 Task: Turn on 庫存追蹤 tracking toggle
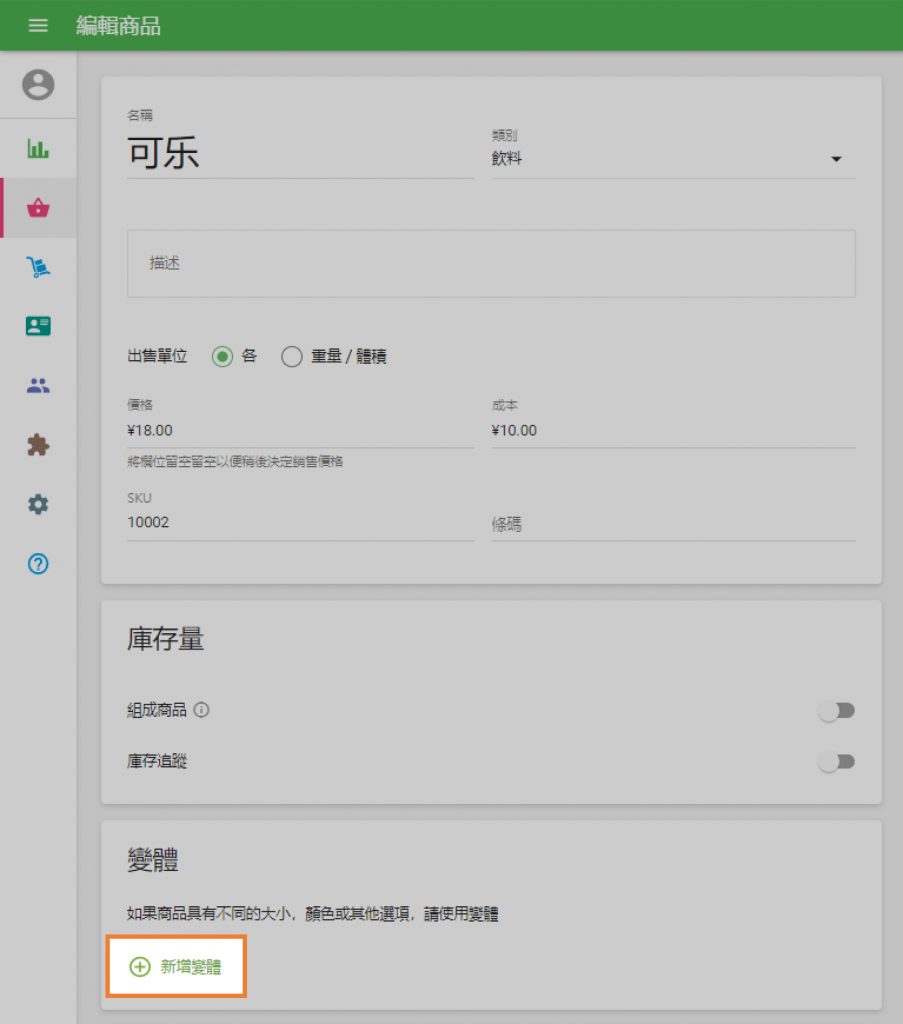[x=836, y=761]
